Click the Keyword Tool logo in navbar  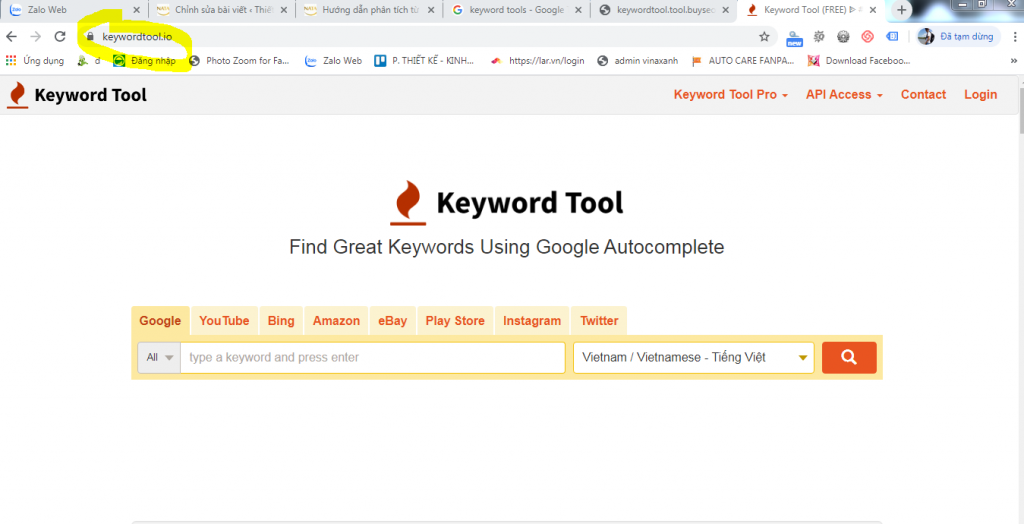[x=77, y=95]
